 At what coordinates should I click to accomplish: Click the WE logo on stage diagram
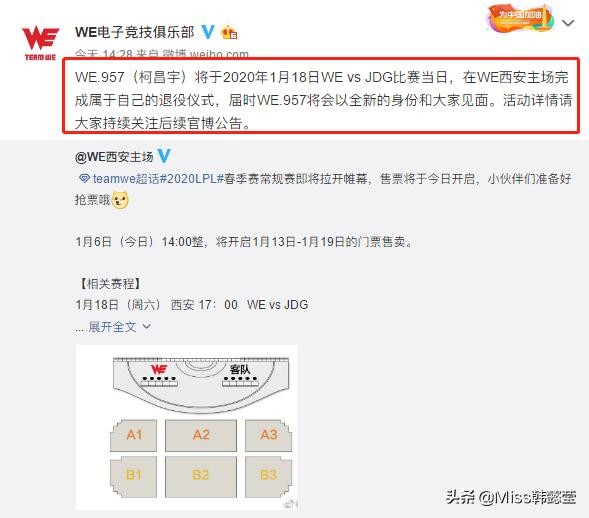click(159, 369)
